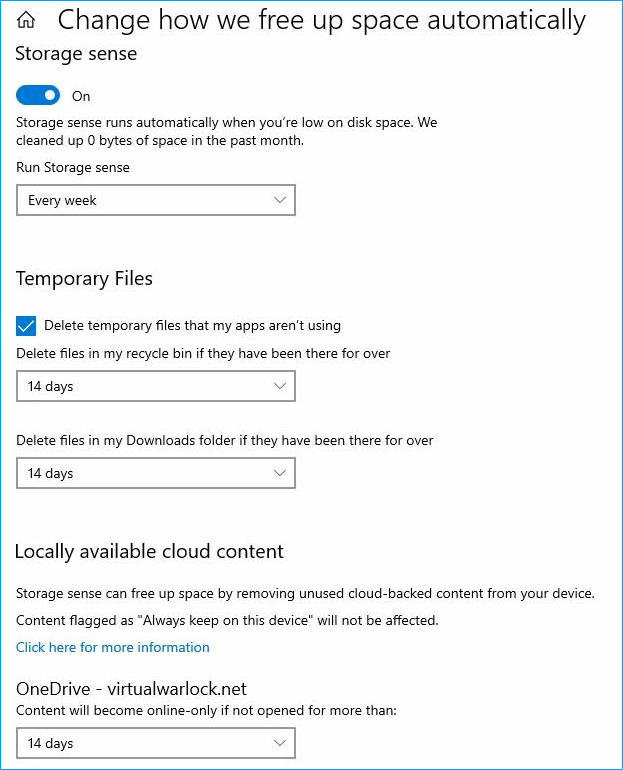Click the "Temporary Files" section heading
Image resolution: width=623 pixels, height=770 pixels.
[84, 278]
